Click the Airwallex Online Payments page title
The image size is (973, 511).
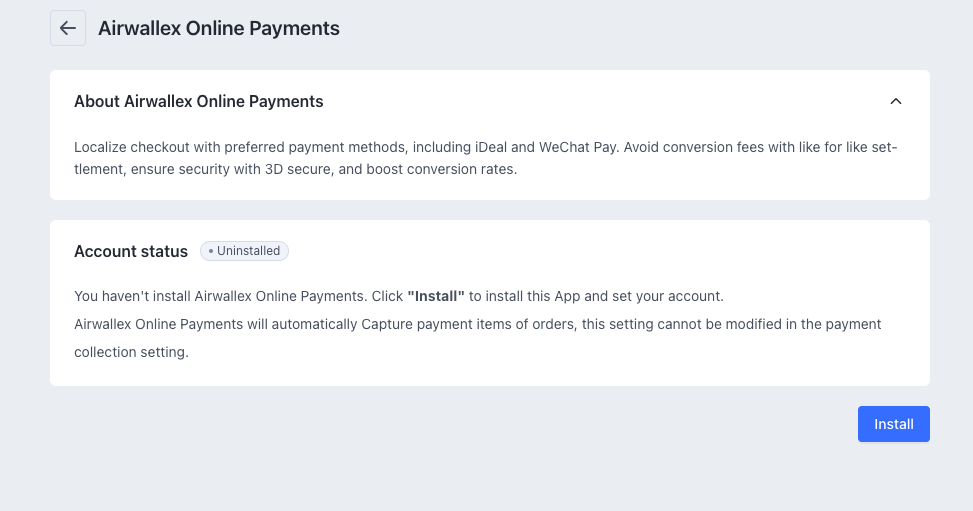tap(218, 29)
